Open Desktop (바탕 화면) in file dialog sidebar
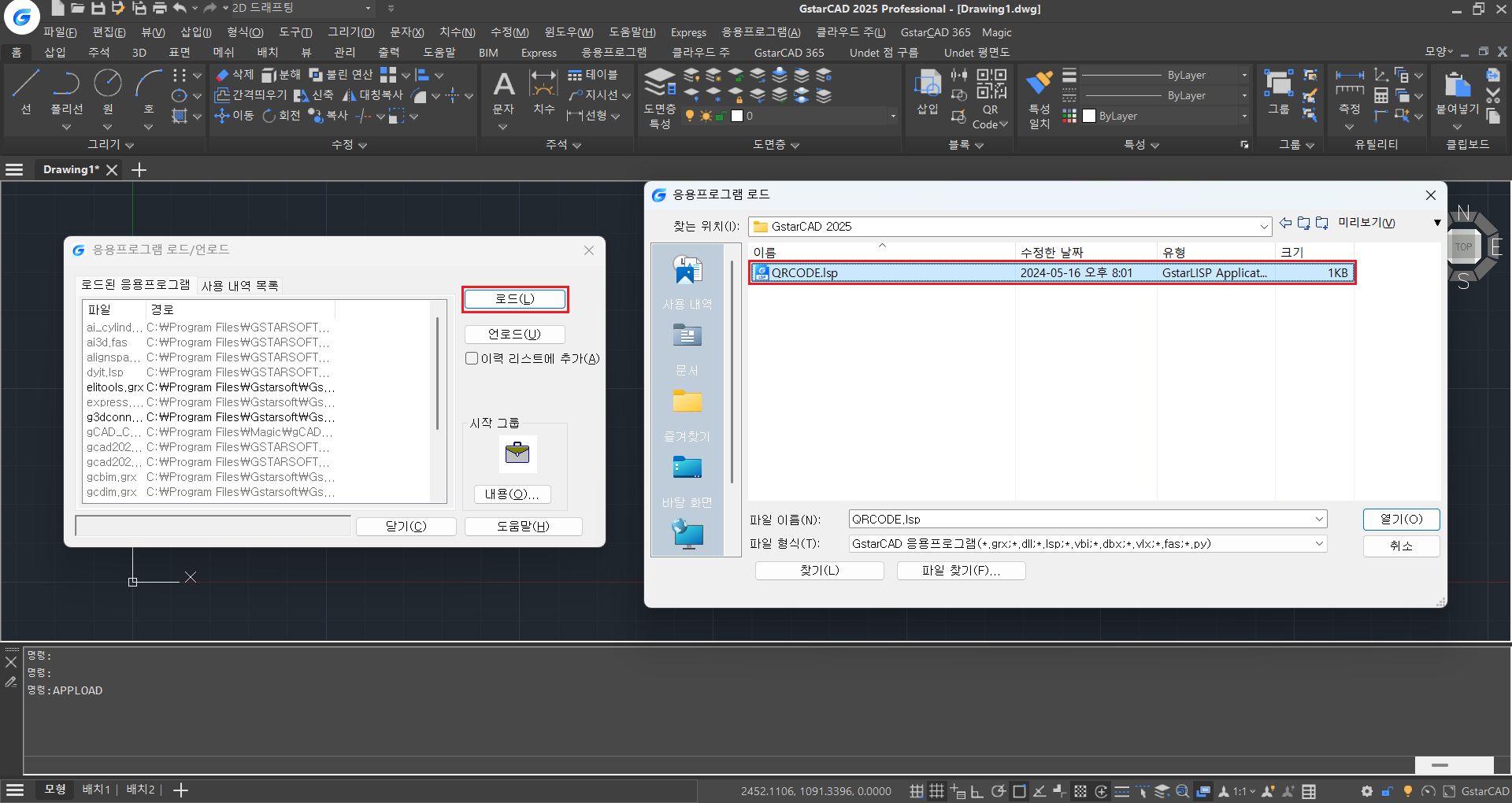 pyautogui.click(x=687, y=482)
